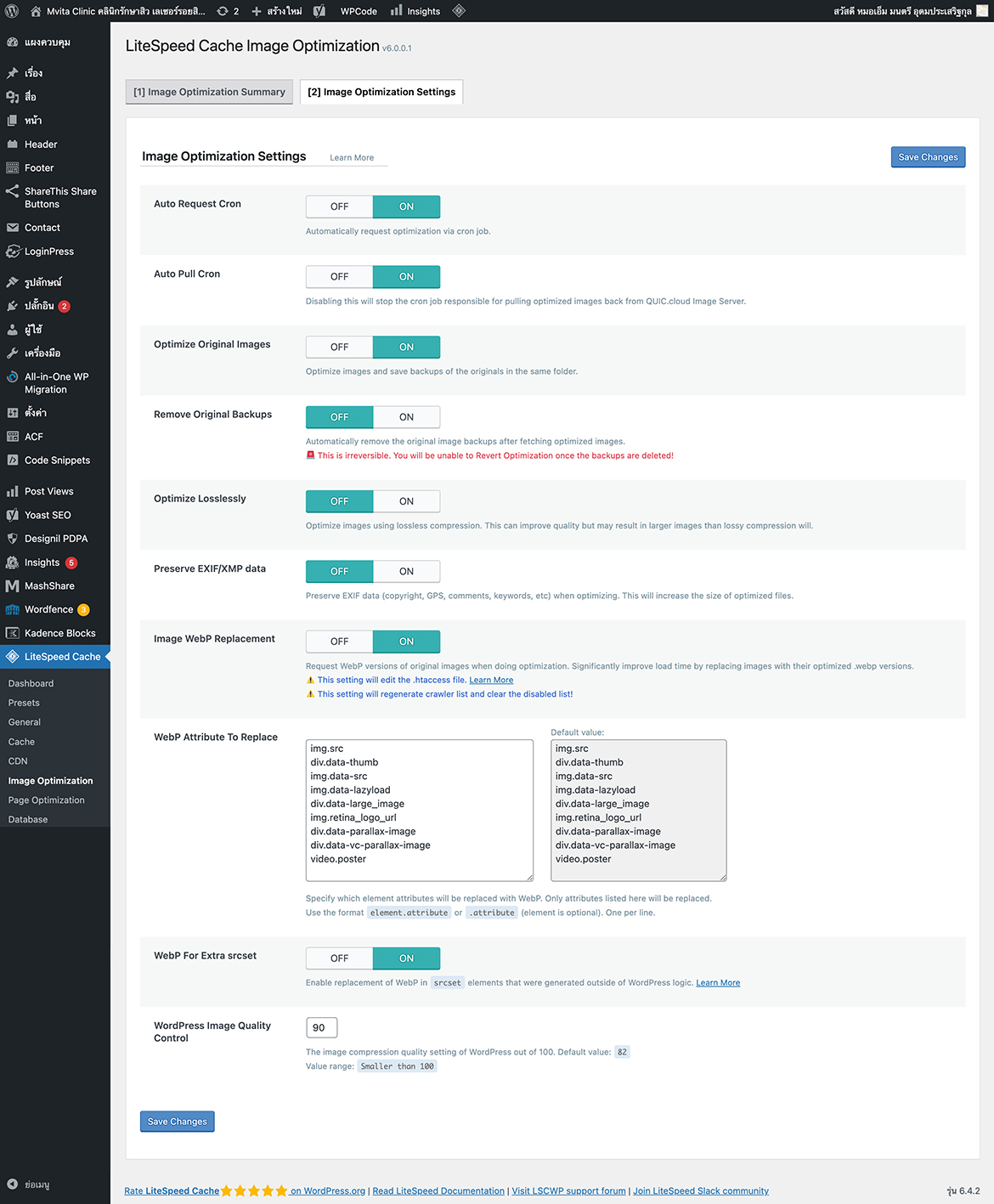Go to the CDN submenu item
The width and height of the screenshot is (994, 1204).
tap(18, 761)
